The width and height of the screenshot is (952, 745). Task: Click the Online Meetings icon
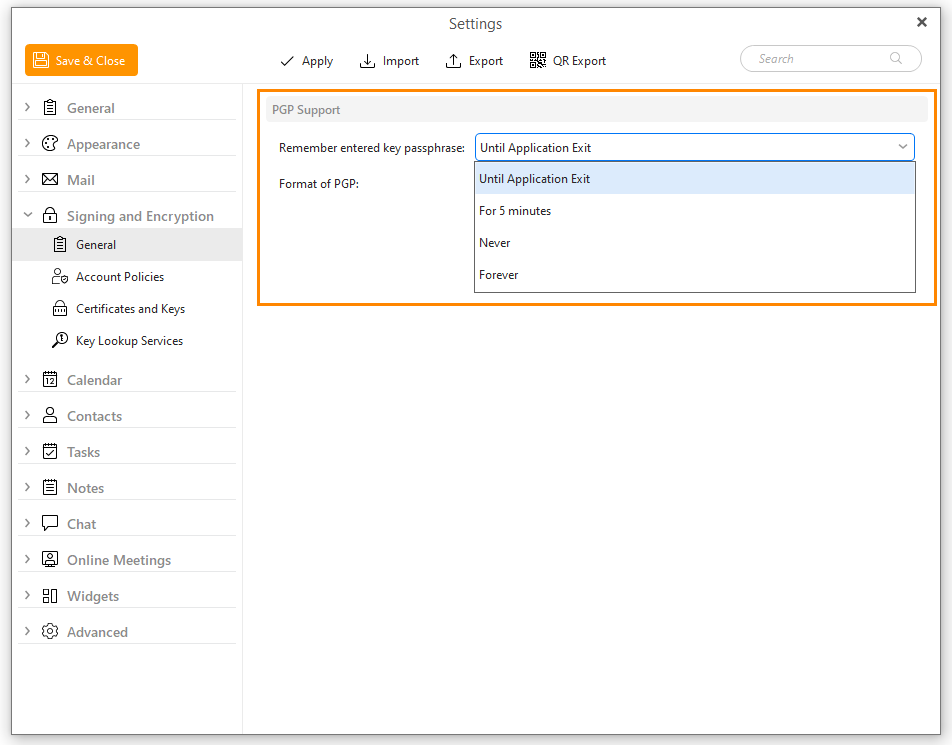[50, 559]
